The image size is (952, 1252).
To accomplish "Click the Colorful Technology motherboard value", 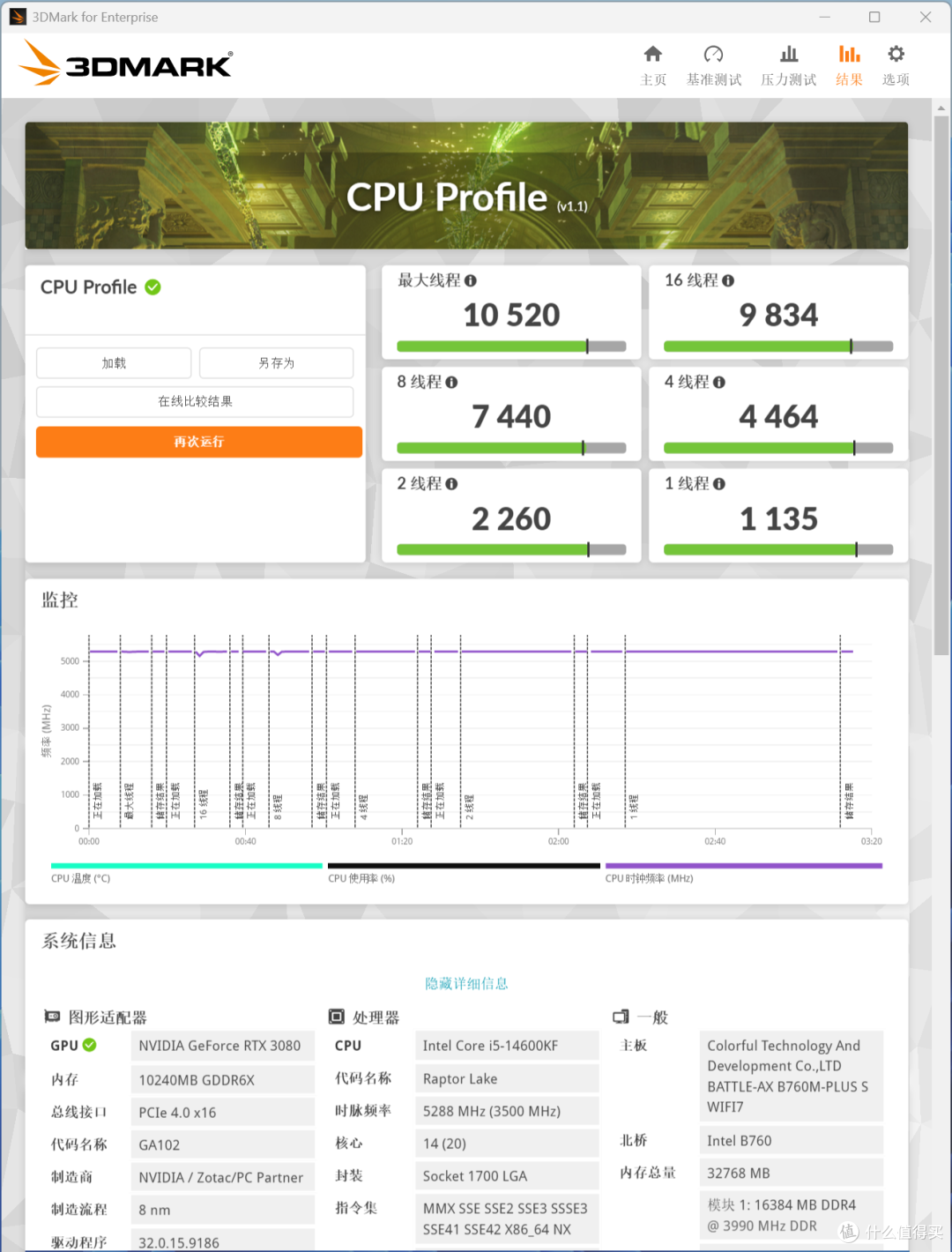I will [x=791, y=1077].
